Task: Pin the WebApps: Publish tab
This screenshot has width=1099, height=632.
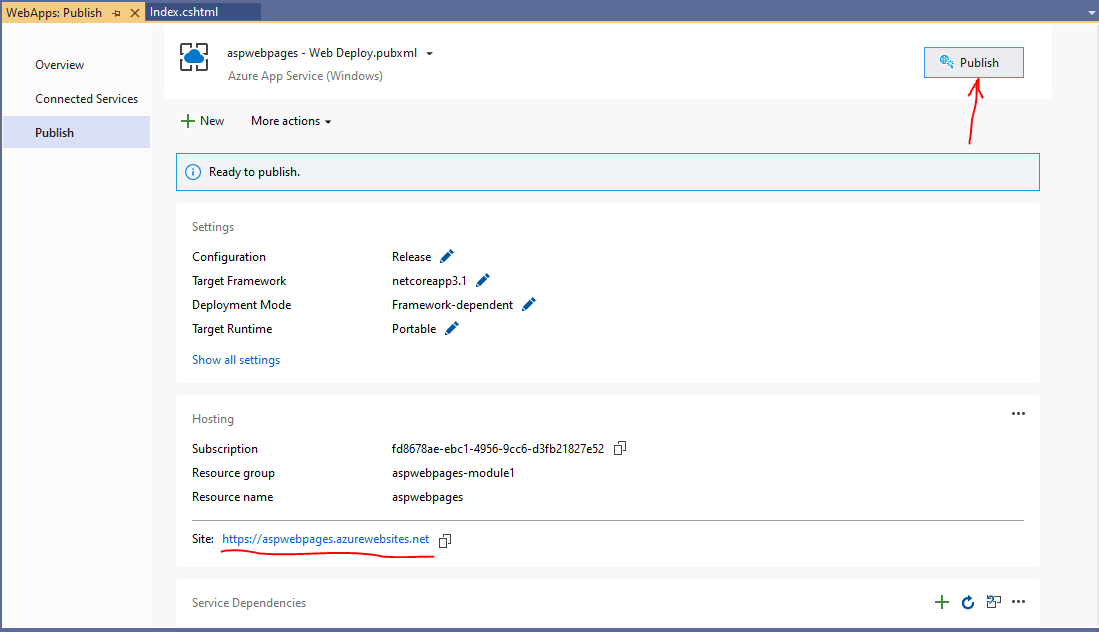Action: [116, 13]
